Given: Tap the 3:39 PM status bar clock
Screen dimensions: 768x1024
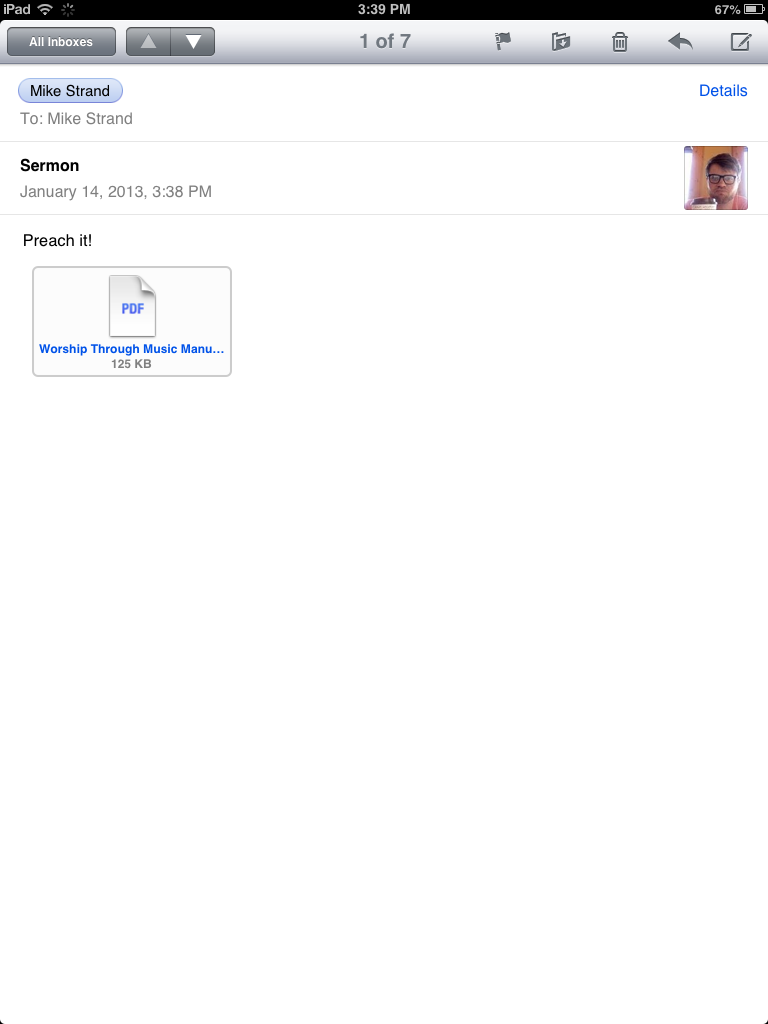Looking at the screenshot, I should point(384,9).
